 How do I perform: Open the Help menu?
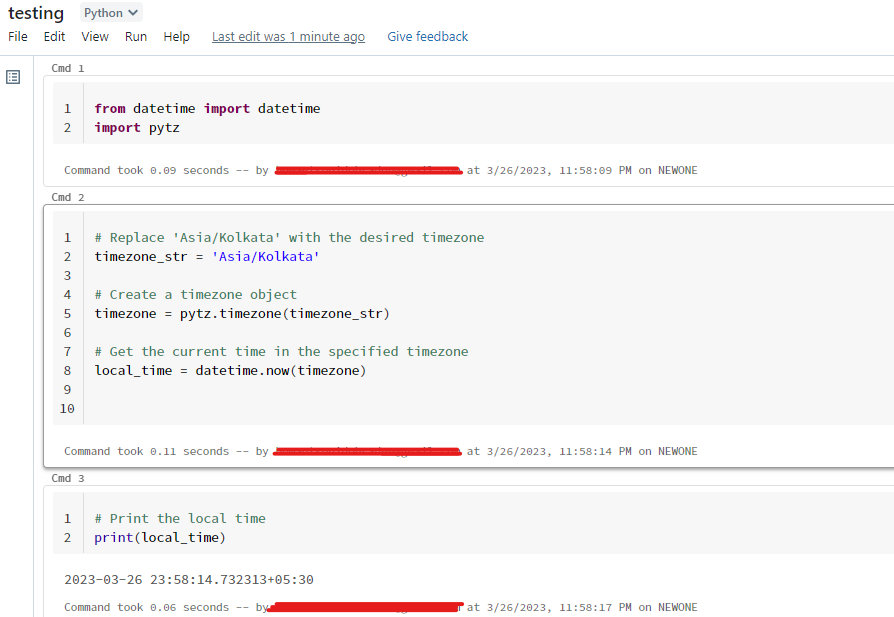[176, 37]
